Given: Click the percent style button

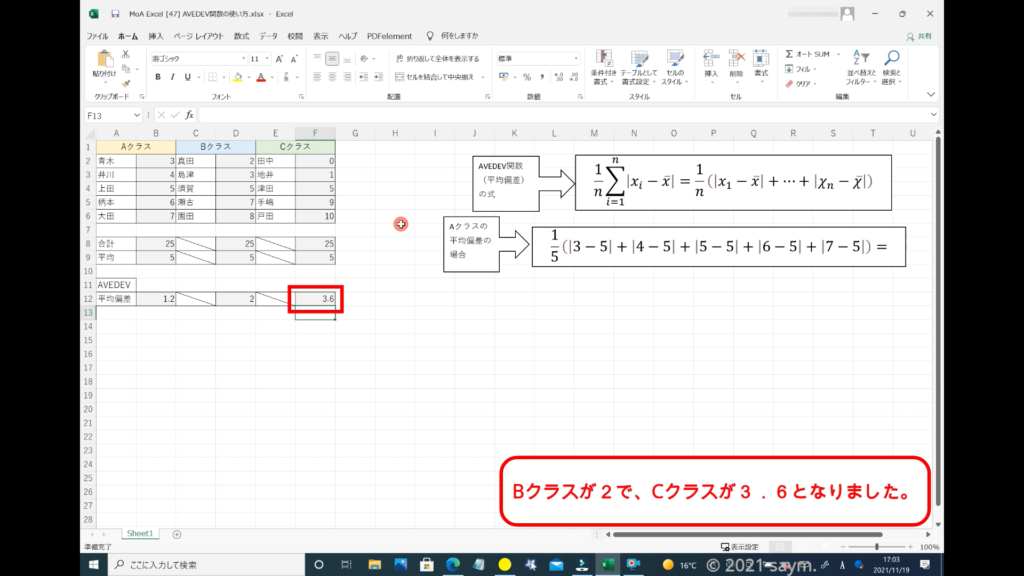Looking at the screenshot, I should pyautogui.click(x=526, y=77).
